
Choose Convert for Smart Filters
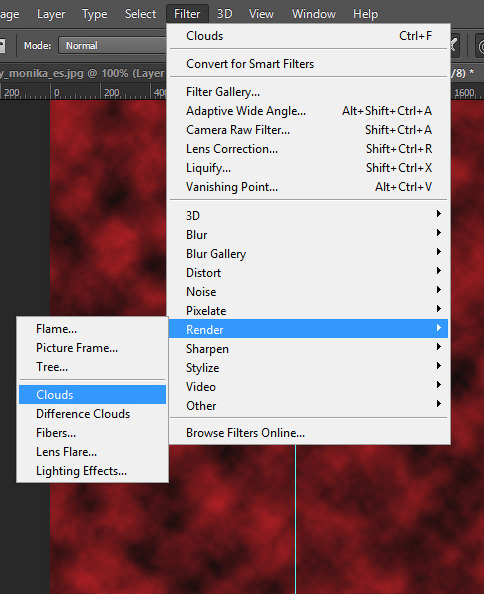click(309, 64)
